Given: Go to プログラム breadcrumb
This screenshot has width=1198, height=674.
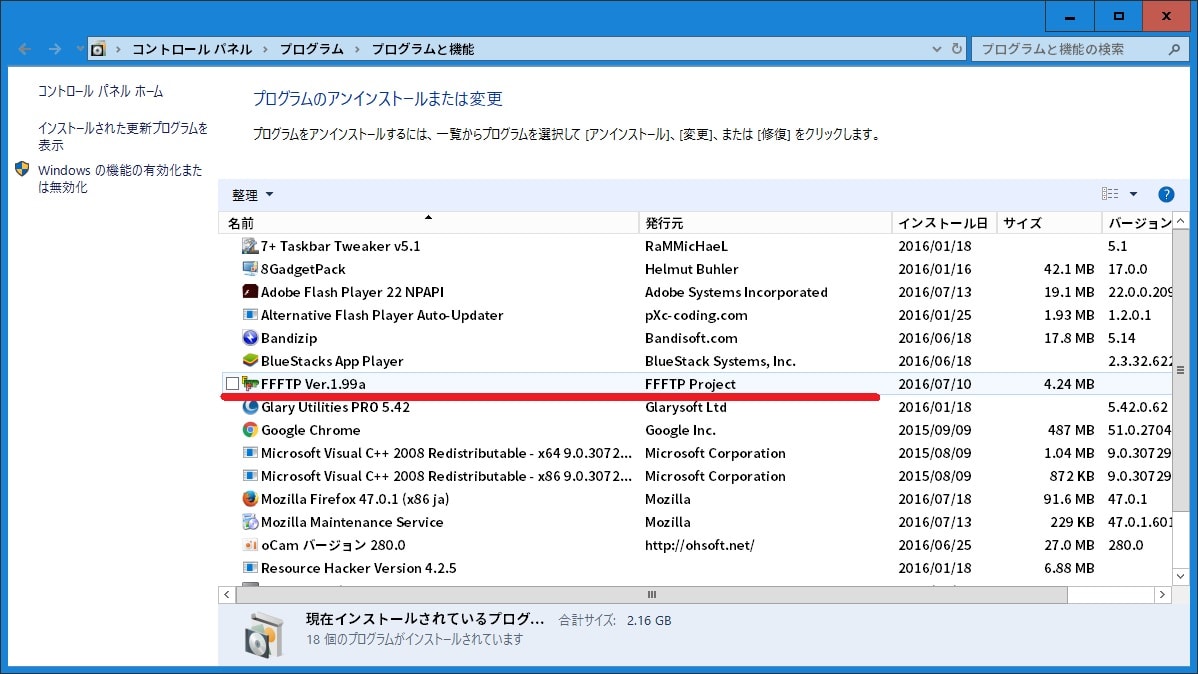Looking at the screenshot, I should click(x=311, y=49).
